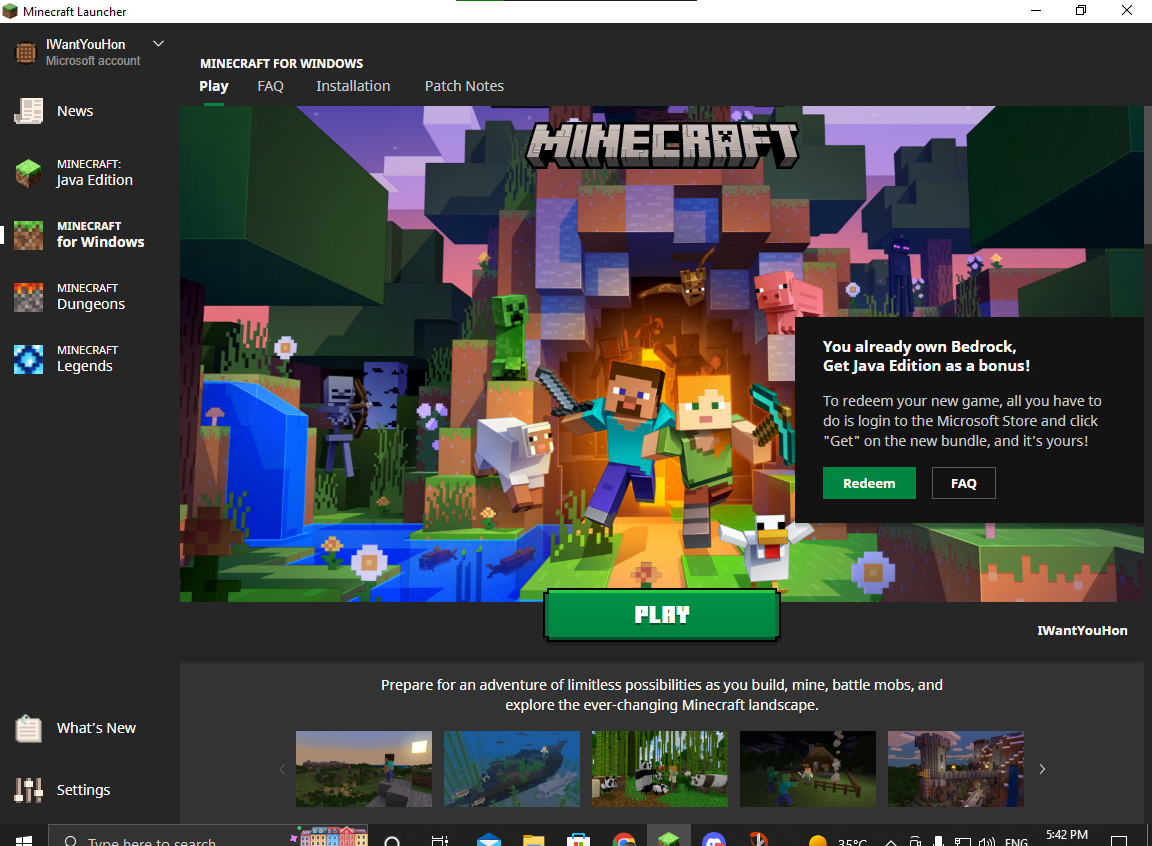1152x846 pixels.
Task: Open the Microsoft Store from the taskbar
Action: pos(577,838)
